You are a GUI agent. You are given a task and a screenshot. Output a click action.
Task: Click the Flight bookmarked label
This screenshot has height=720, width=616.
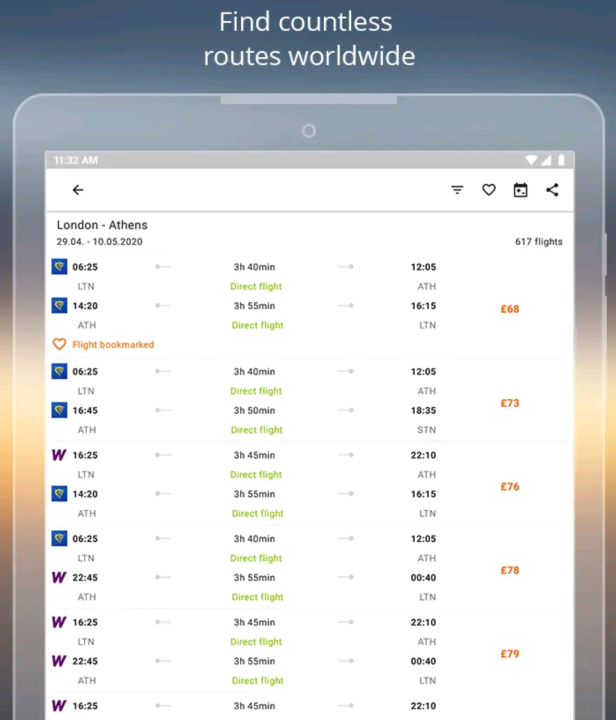click(113, 344)
